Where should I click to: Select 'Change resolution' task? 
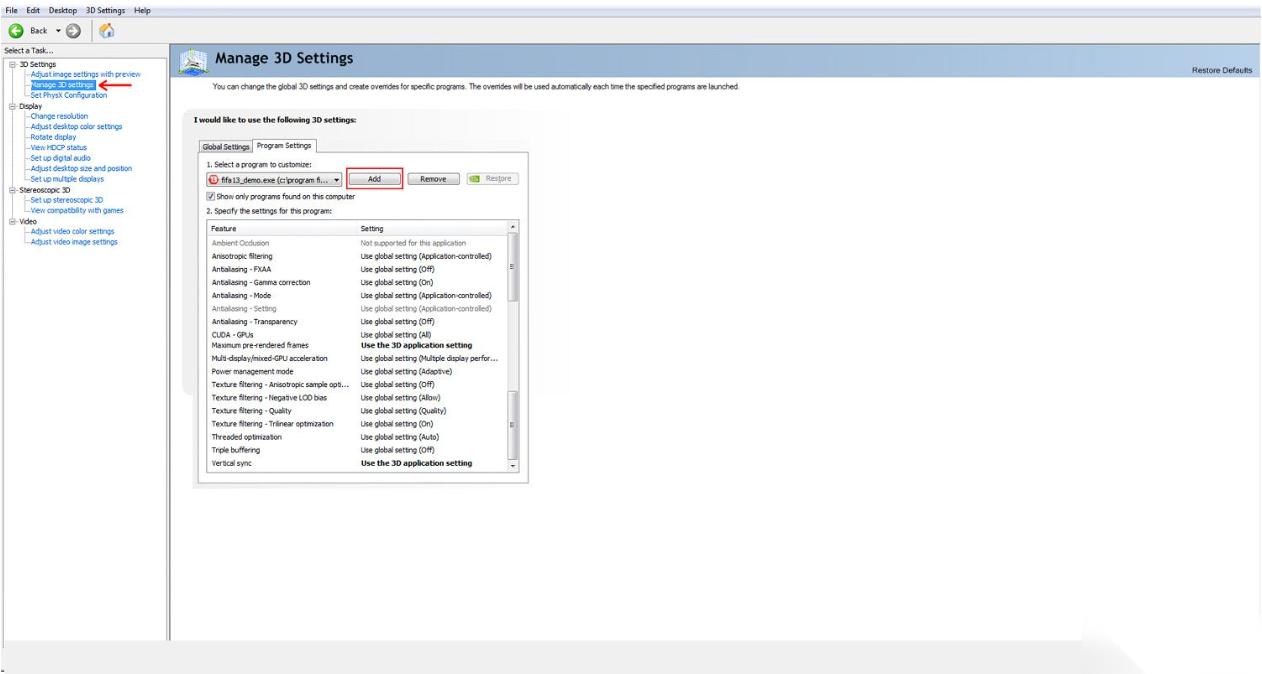(59, 116)
